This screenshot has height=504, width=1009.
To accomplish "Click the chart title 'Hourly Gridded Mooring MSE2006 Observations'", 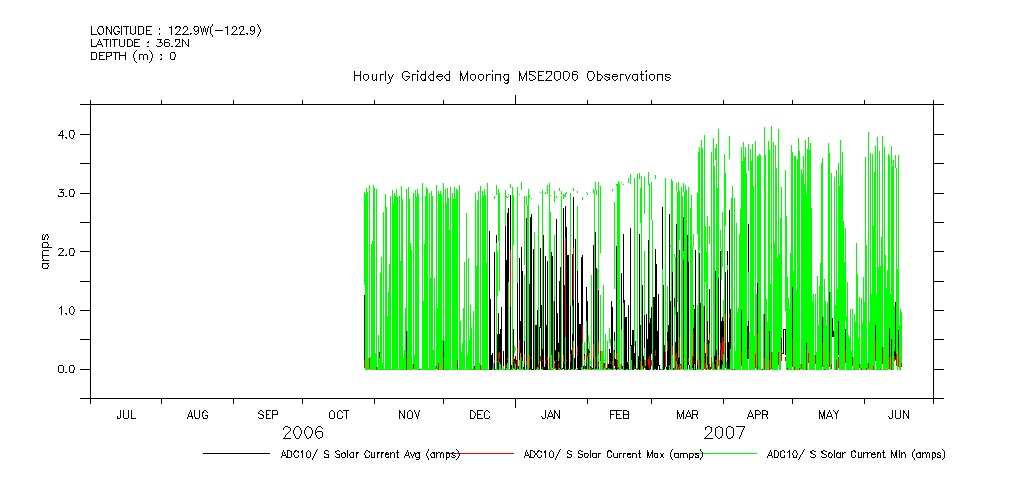I will (511, 77).
